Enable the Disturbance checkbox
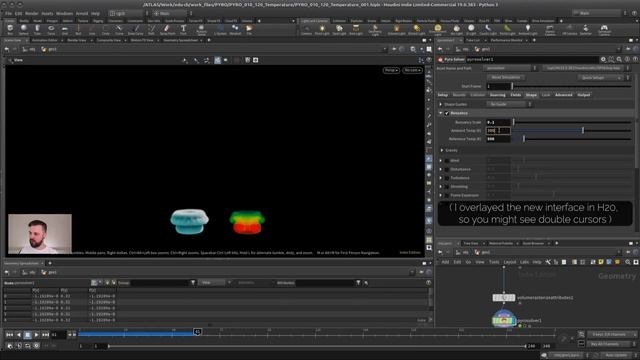The image size is (640, 360). (x=447, y=169)
